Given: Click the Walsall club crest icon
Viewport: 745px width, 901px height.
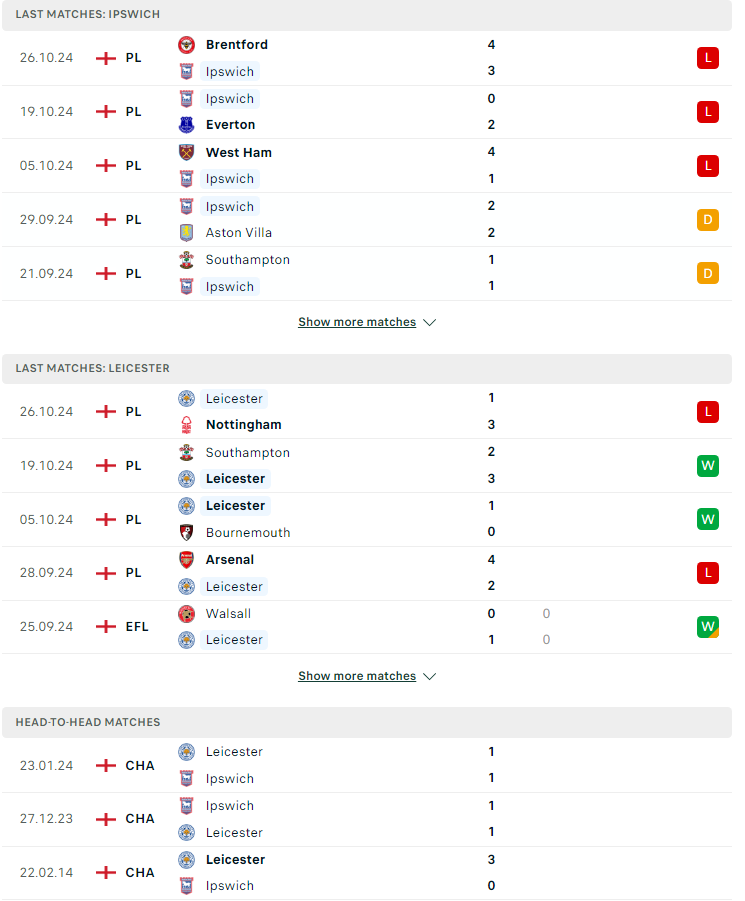Looking at the screenshot, I should pyautogui.click(x=186, y=614).
